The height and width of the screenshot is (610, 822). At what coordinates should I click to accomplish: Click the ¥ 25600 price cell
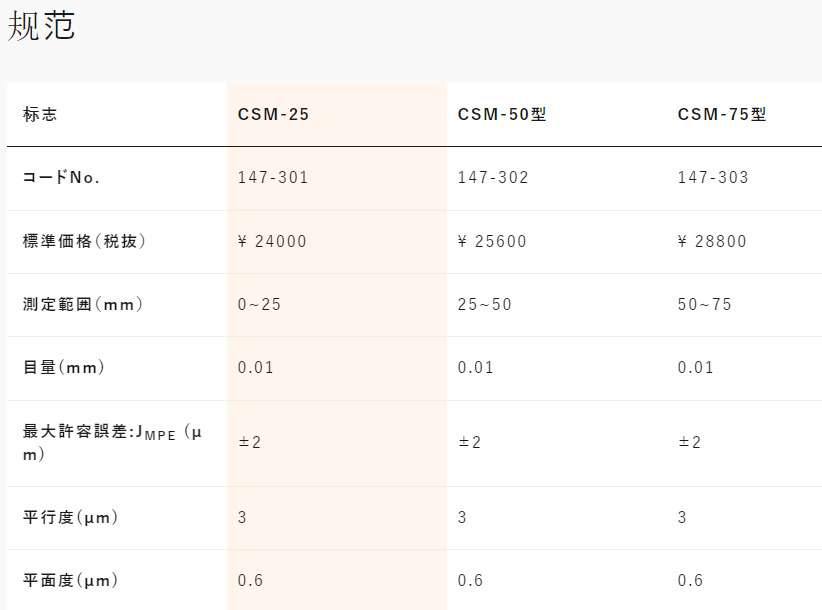coord(492,242)
